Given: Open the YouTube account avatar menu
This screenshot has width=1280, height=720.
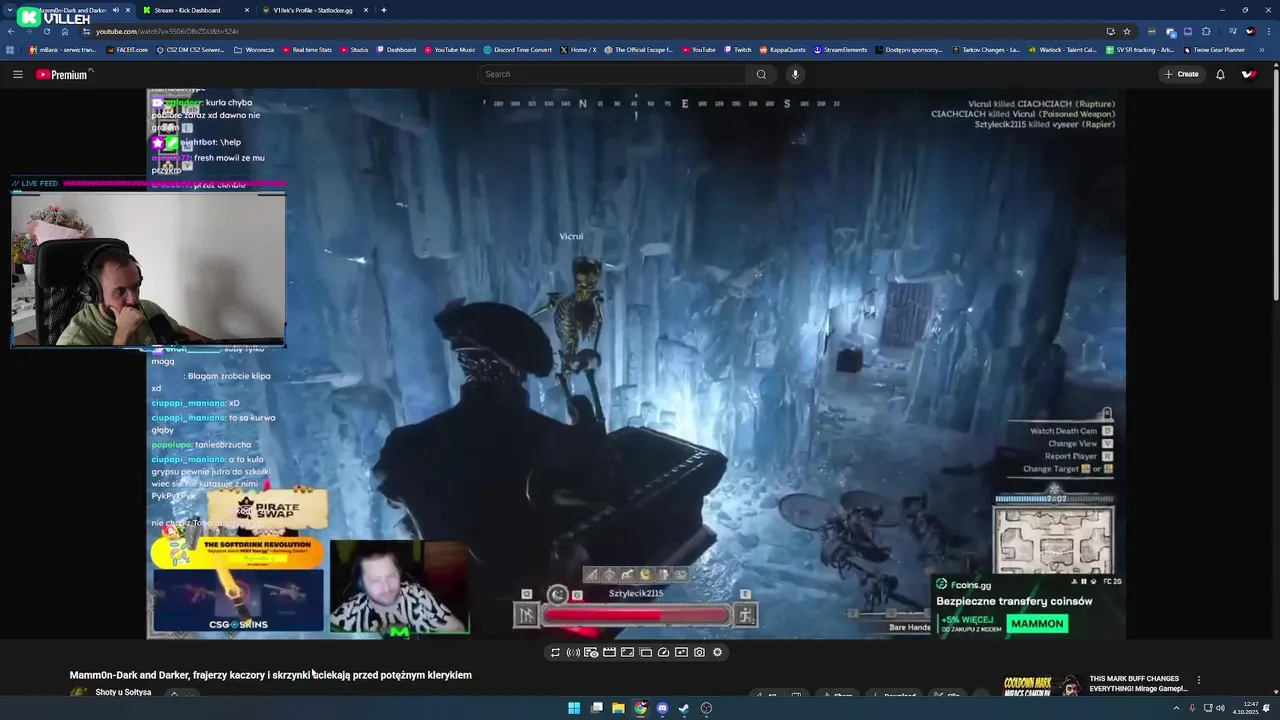Looking at the screenshot, I should (1248, 74).
